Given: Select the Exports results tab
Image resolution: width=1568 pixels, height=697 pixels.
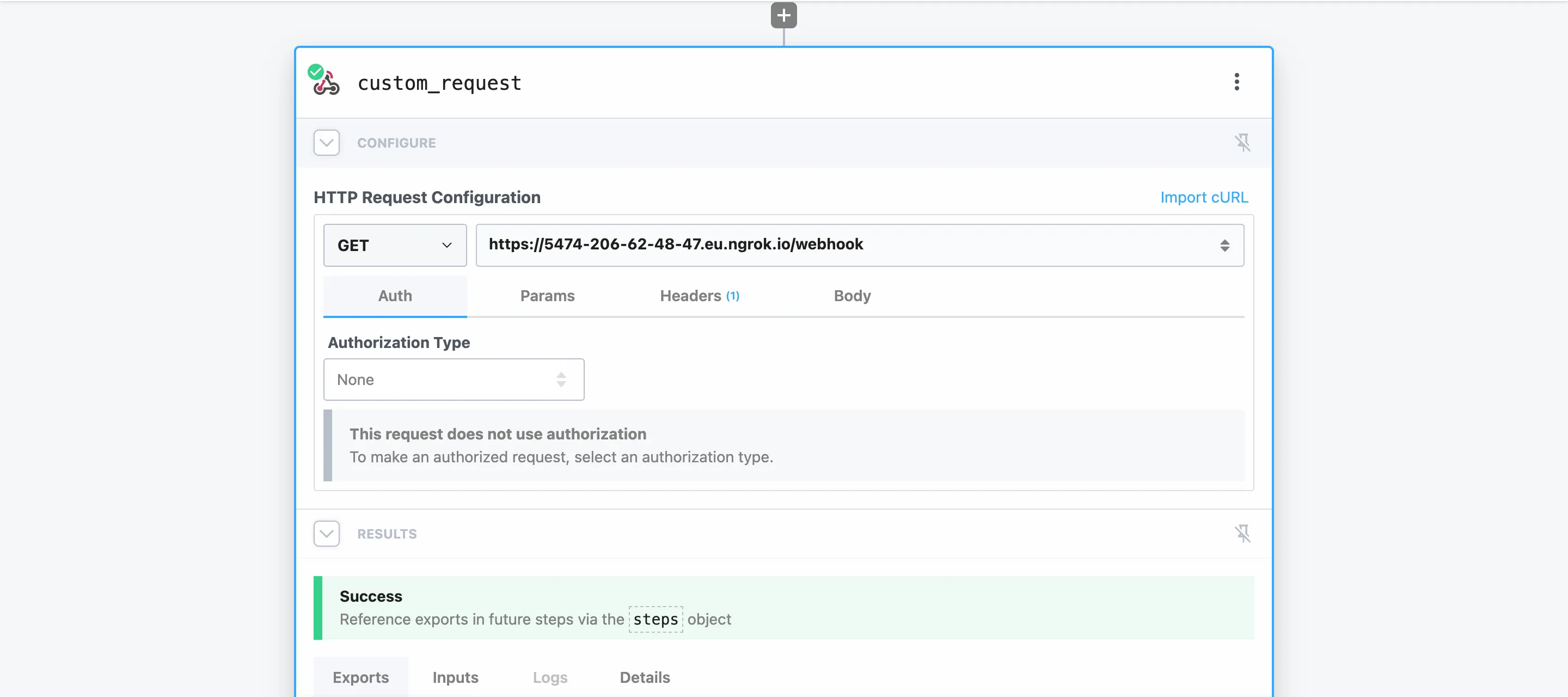Looking at the screenshot, I should [x=360, y=677].
